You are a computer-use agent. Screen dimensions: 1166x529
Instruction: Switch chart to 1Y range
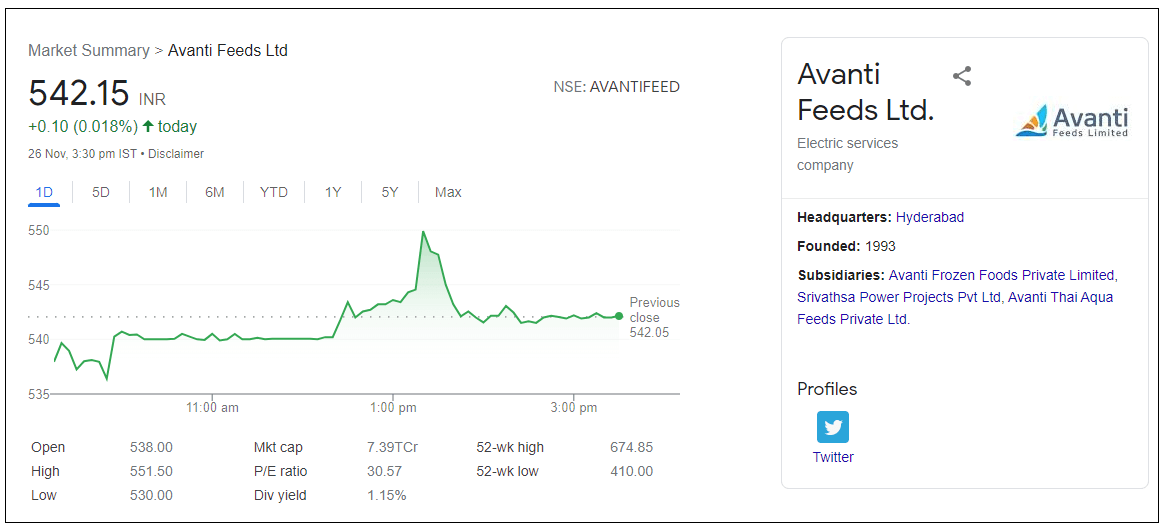[x=332, y=192]
